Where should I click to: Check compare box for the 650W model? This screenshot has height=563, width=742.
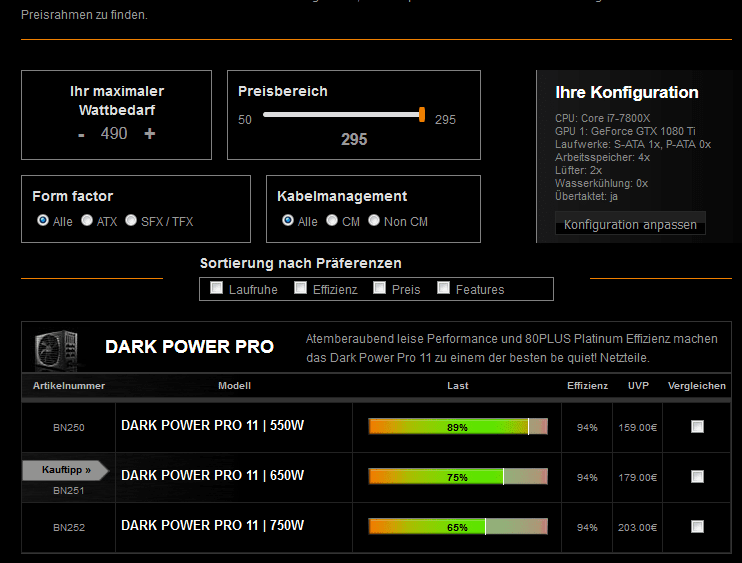698,476
